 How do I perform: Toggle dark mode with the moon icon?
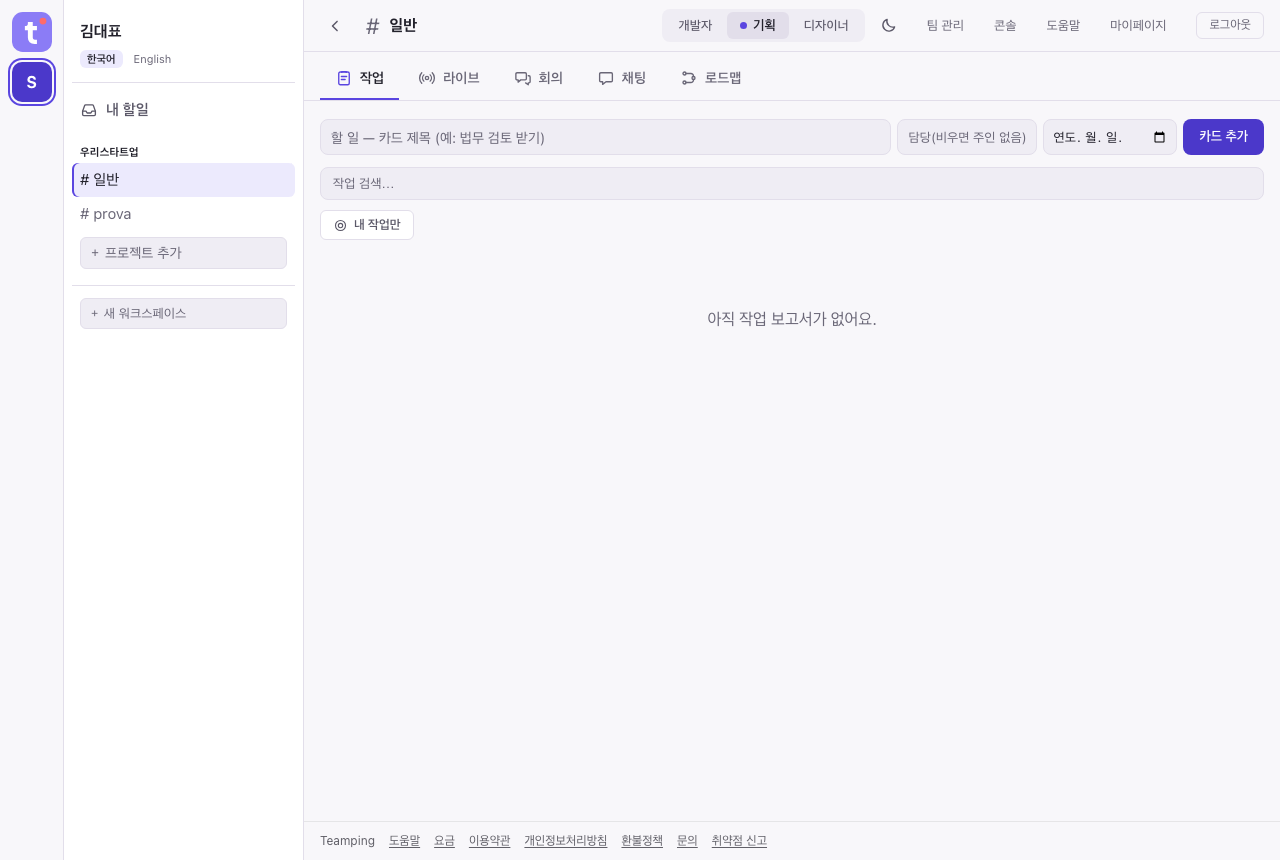tap(888, 26)
